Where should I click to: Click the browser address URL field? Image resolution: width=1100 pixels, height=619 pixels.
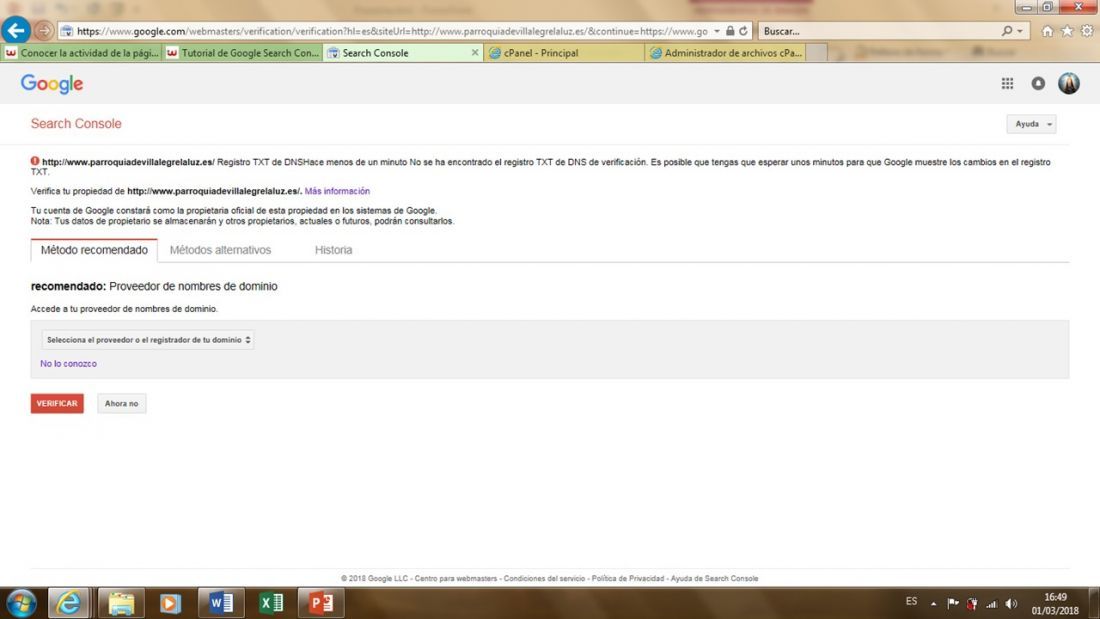(x=391, y=31)
